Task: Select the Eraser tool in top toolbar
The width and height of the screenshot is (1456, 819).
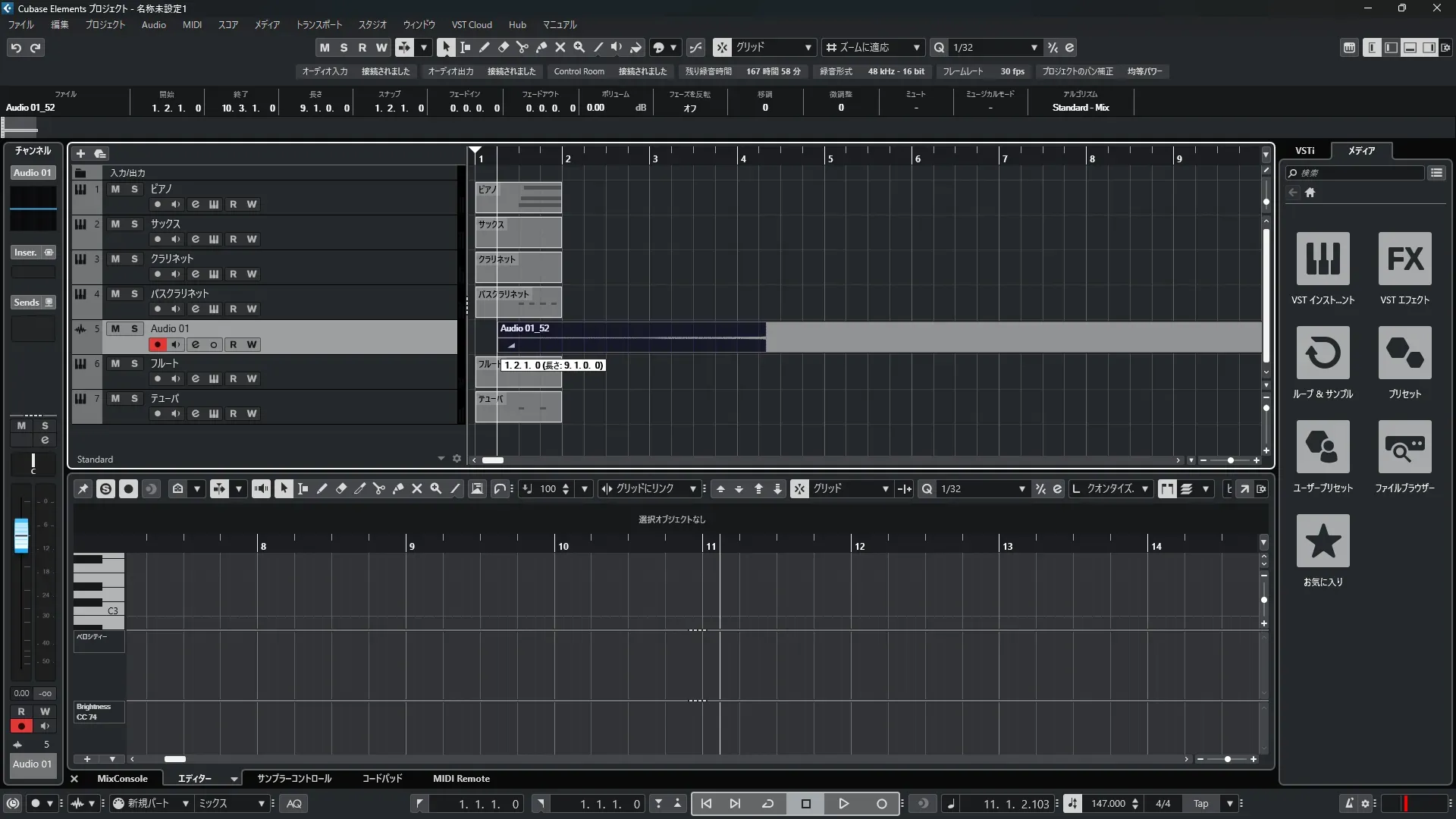Action: [503, 47]
